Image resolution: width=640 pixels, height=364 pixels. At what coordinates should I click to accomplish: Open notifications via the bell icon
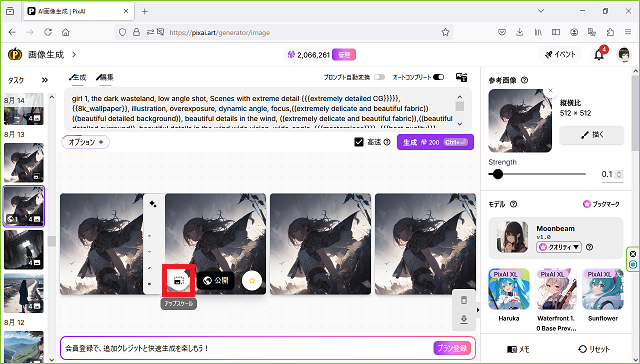coord(599,54)
